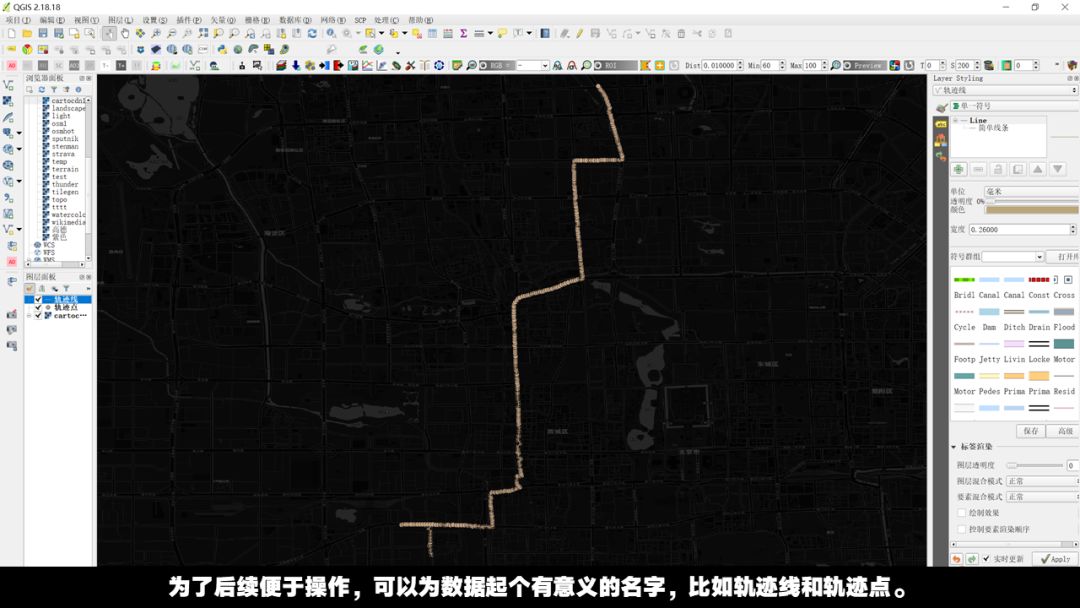Open the 项目 menu
This screenshot has width=1080, height=608.
18,20
